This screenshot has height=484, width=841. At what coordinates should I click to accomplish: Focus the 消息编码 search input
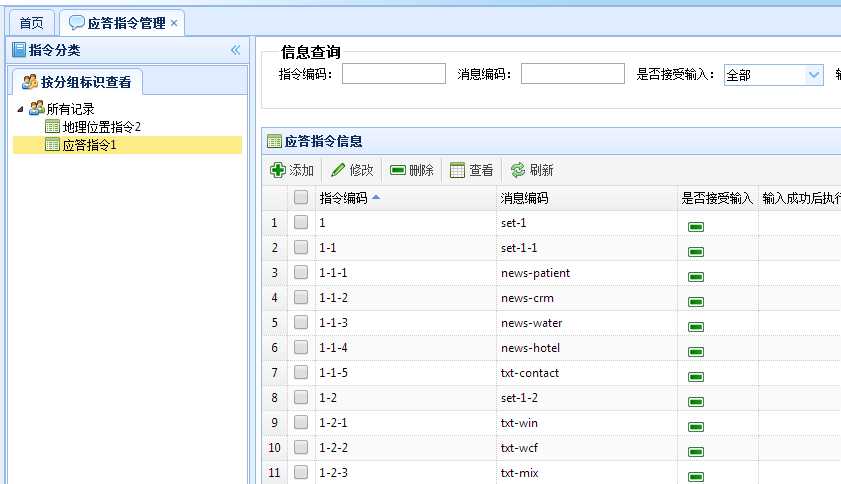pyautogui.click(x=573, y=74)
